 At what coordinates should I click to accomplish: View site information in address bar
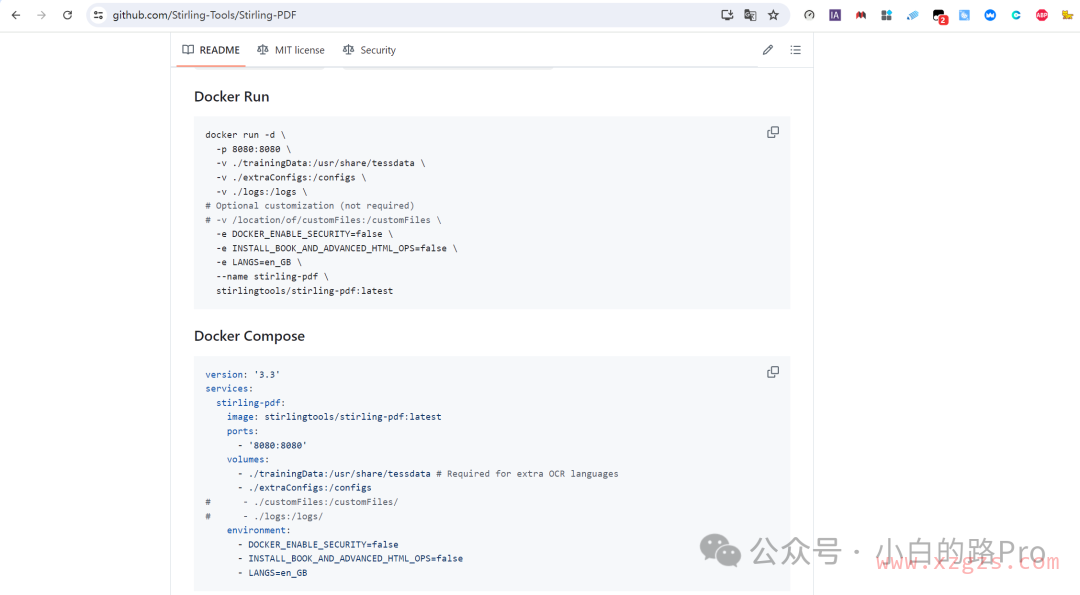(98, 15)
